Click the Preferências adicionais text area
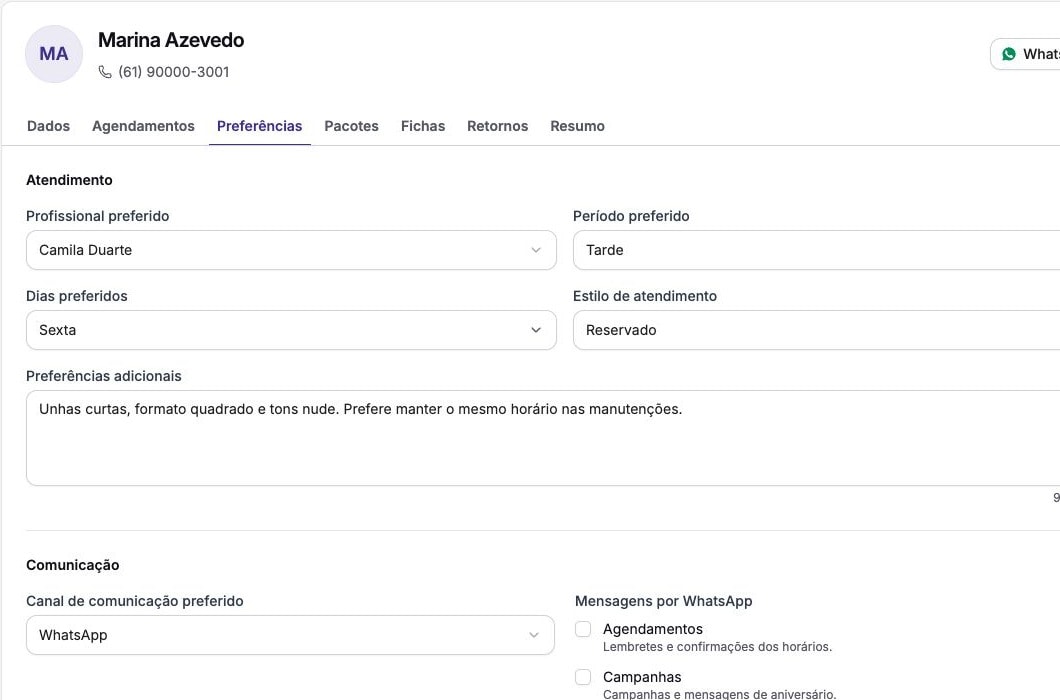This screenshot has width=1060, height=700. point(543,438)
